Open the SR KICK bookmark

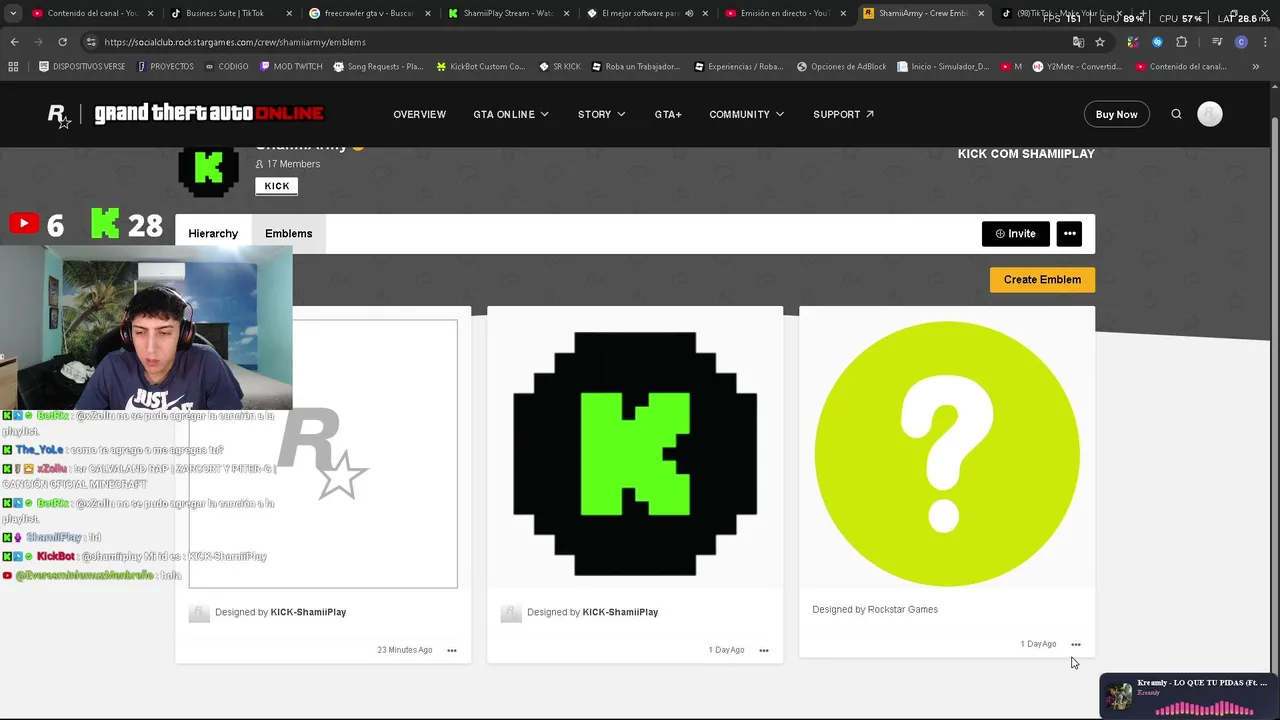click(559, 66)
